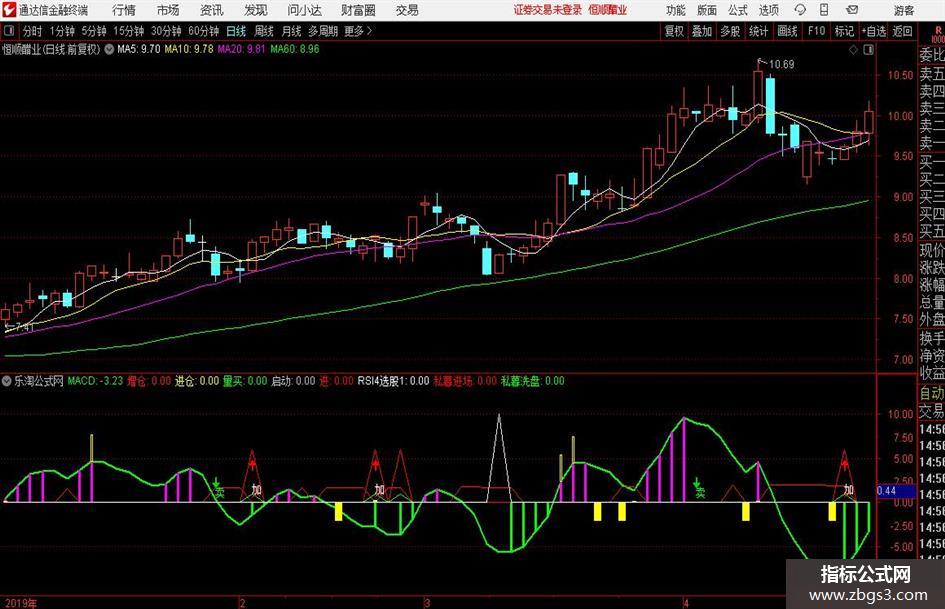Viewport: 945px width, 609px height.
Task: Open the 问小达 menu
Action: pyautogui.click(x=304, y=10)
